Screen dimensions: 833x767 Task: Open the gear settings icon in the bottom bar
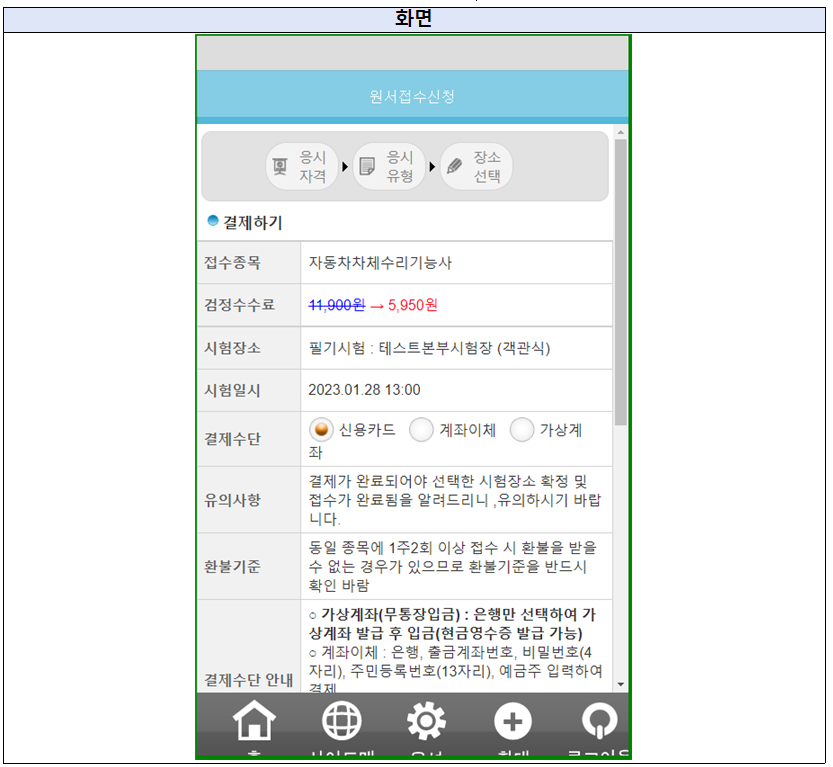[x=426, y=721]
